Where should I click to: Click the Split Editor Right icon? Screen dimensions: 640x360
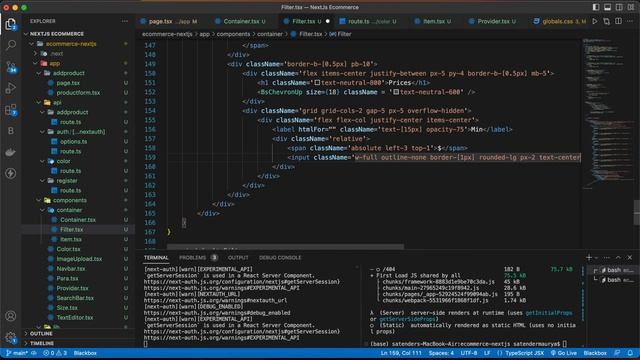tap(618, 21)
